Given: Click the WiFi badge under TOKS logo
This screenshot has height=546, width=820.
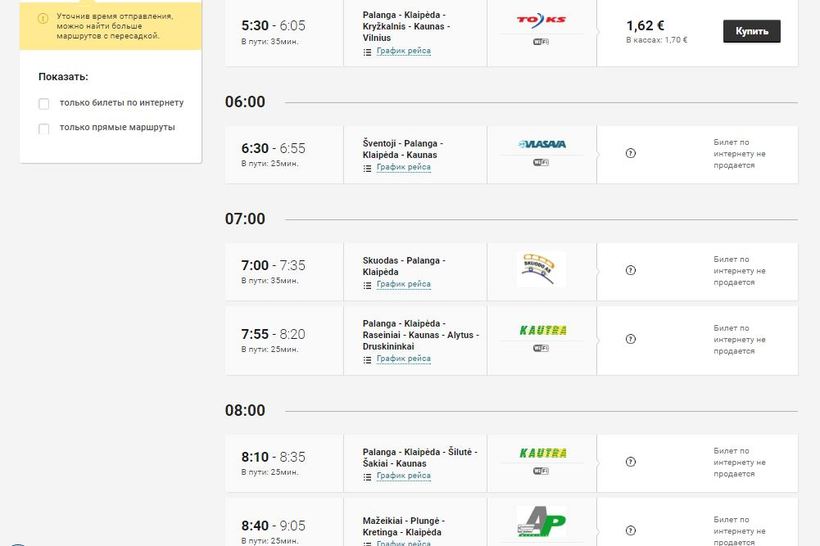Looking at the screenshot, I should pyautogui.click(x=541, y=42).
